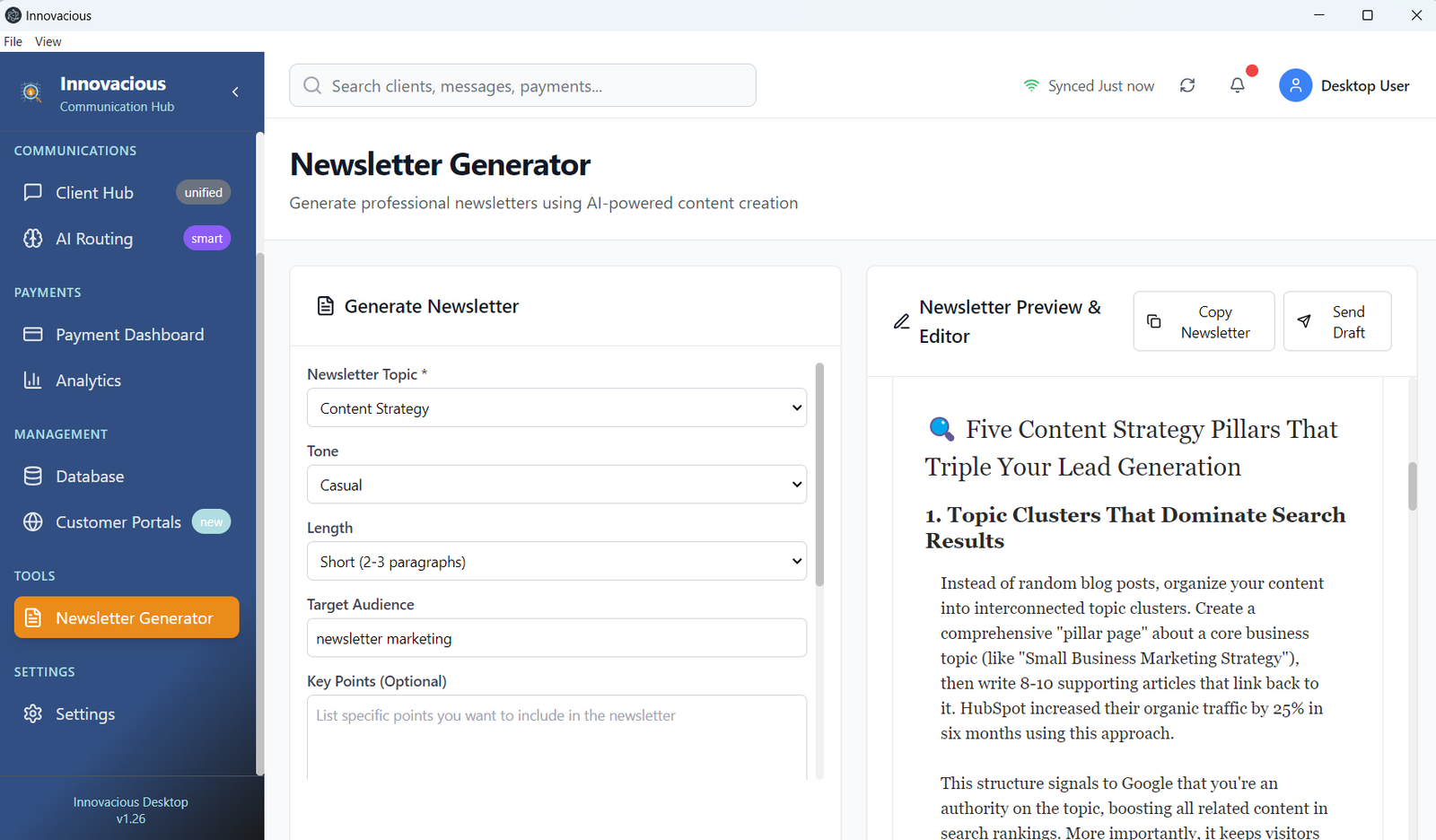The width and height of the screenshot is (1436, 840).
Task: Open Customer Portals
Action: click(118, 522)
